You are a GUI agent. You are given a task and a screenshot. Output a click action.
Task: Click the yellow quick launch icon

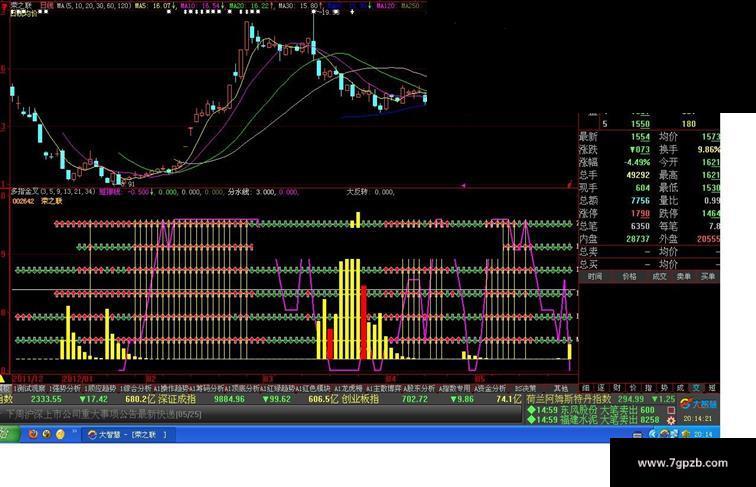[60, 434]
